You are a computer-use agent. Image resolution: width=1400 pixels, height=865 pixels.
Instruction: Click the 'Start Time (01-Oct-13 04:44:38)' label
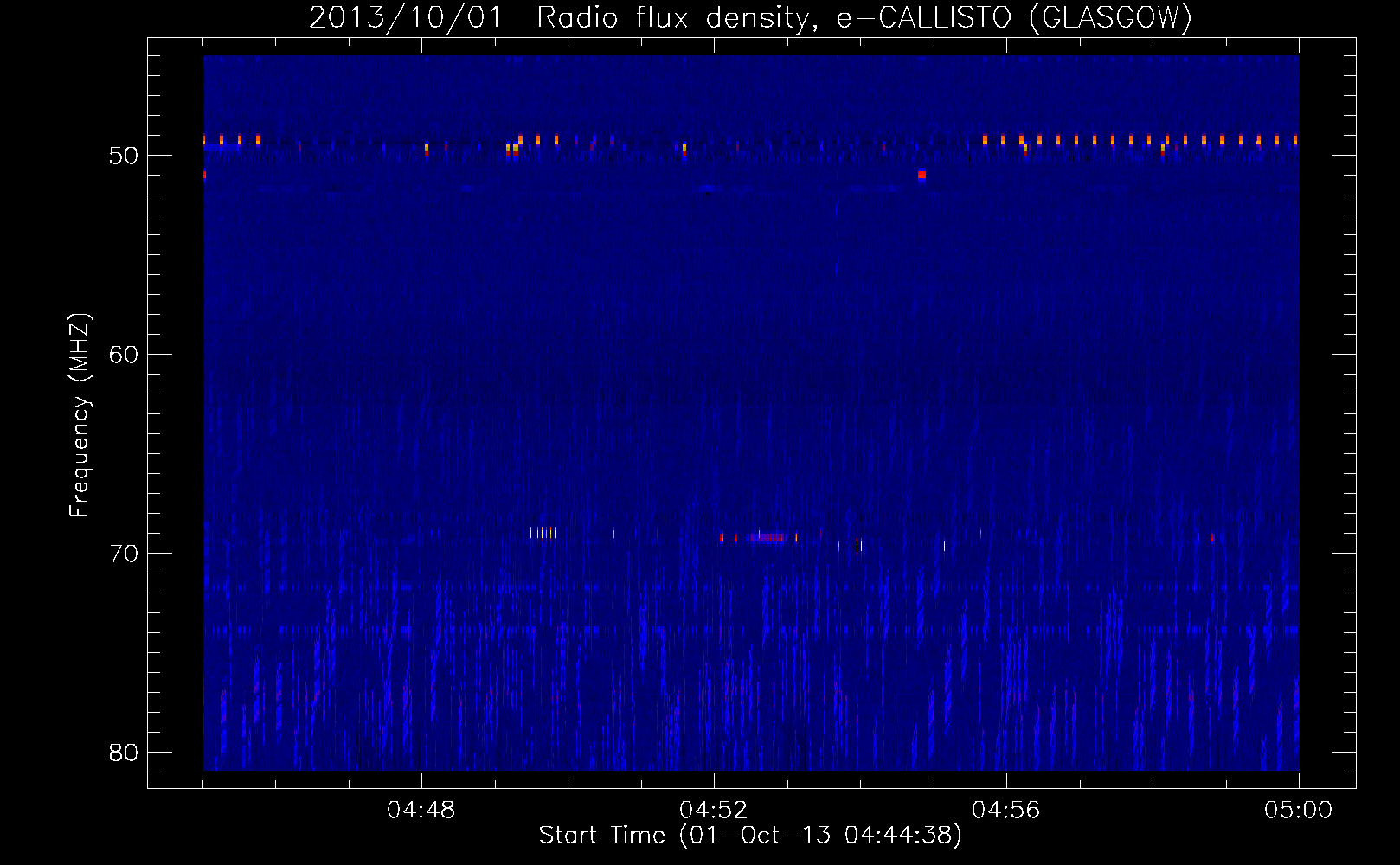point(750,836)
